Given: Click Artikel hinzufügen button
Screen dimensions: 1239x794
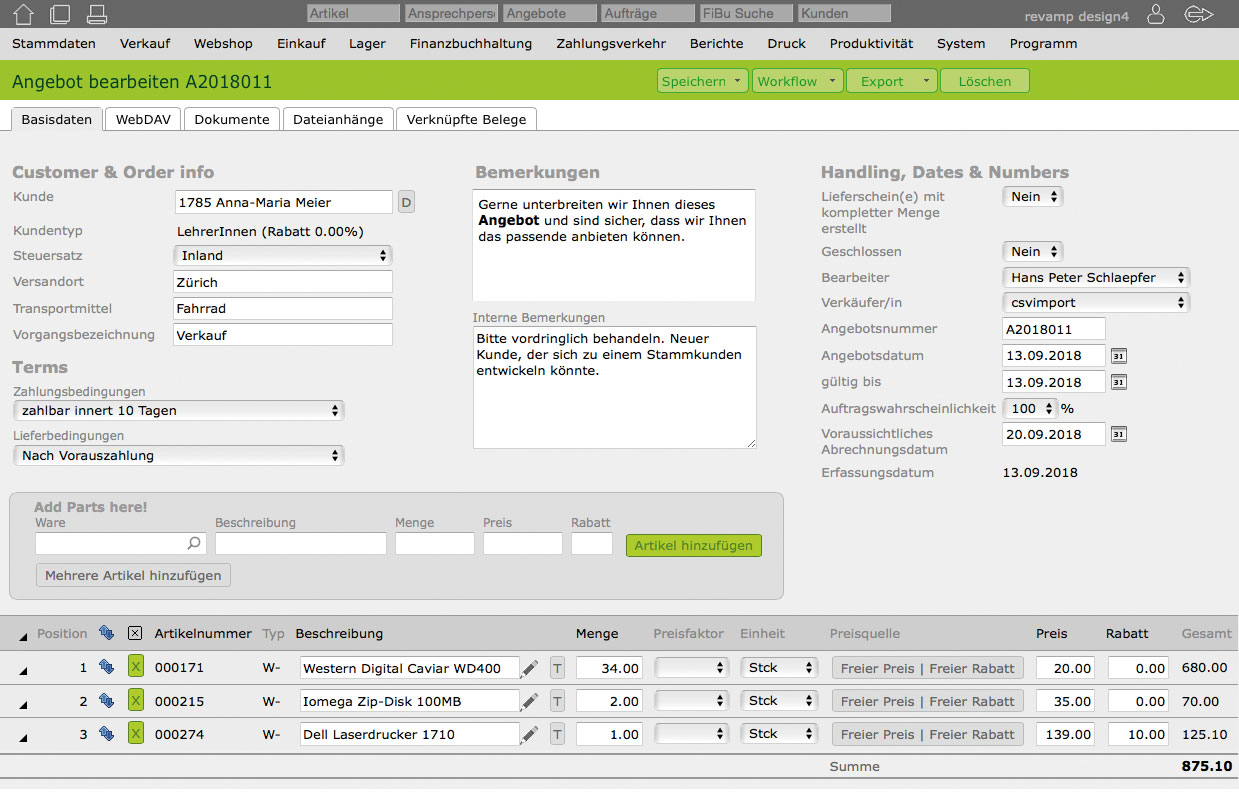Looking at the screenshot, I should tap(694, 545).
